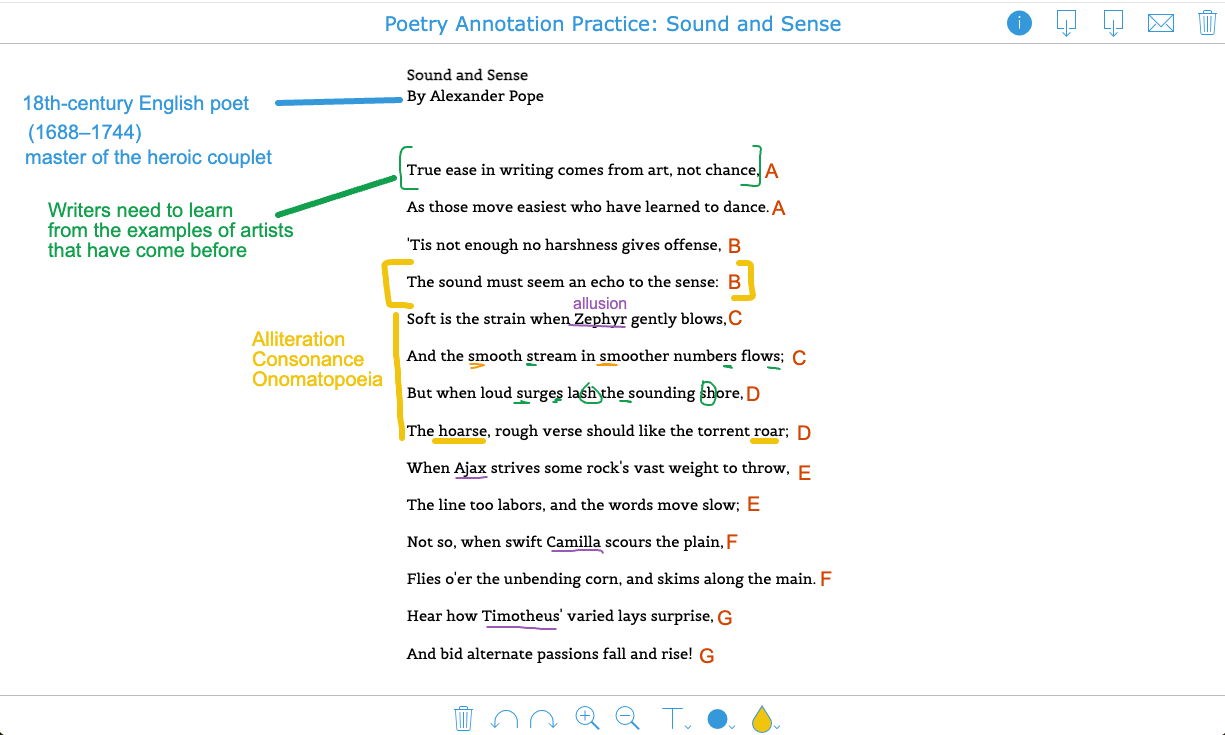Screen dimensions: 1225x735
Task: Zoom out using the magnifier minus icon
Action: 627,718
